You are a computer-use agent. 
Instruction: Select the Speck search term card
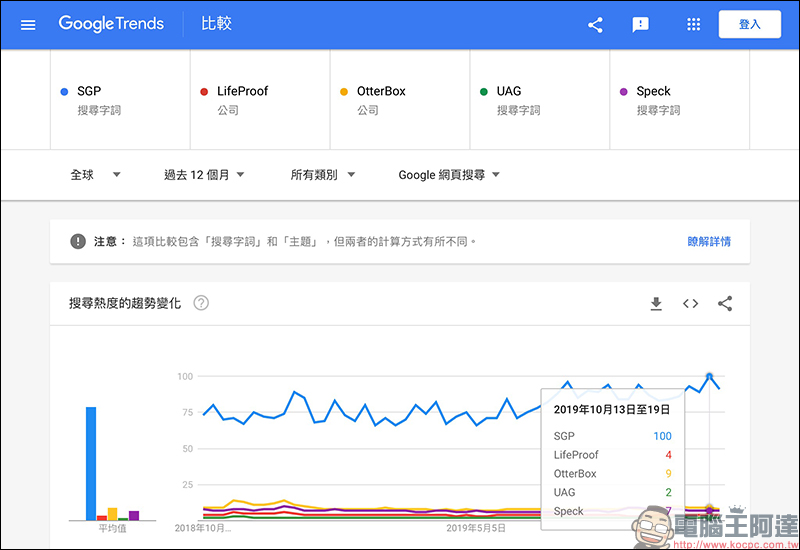click(x=680, y=99)
